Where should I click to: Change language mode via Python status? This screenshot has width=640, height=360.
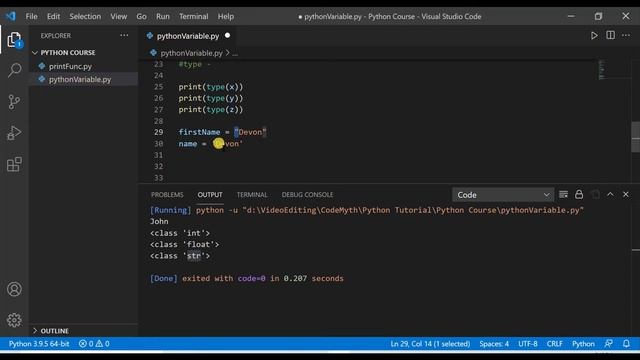click(583, 344)
